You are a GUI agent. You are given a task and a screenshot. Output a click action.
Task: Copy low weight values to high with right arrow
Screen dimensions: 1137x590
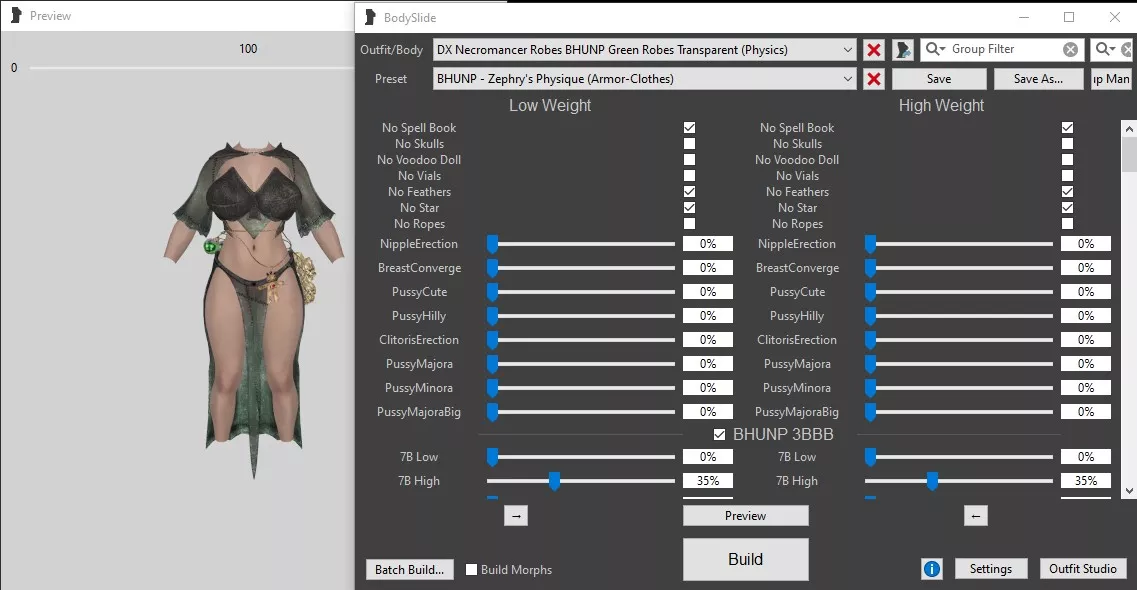click(x=516, y=515)
